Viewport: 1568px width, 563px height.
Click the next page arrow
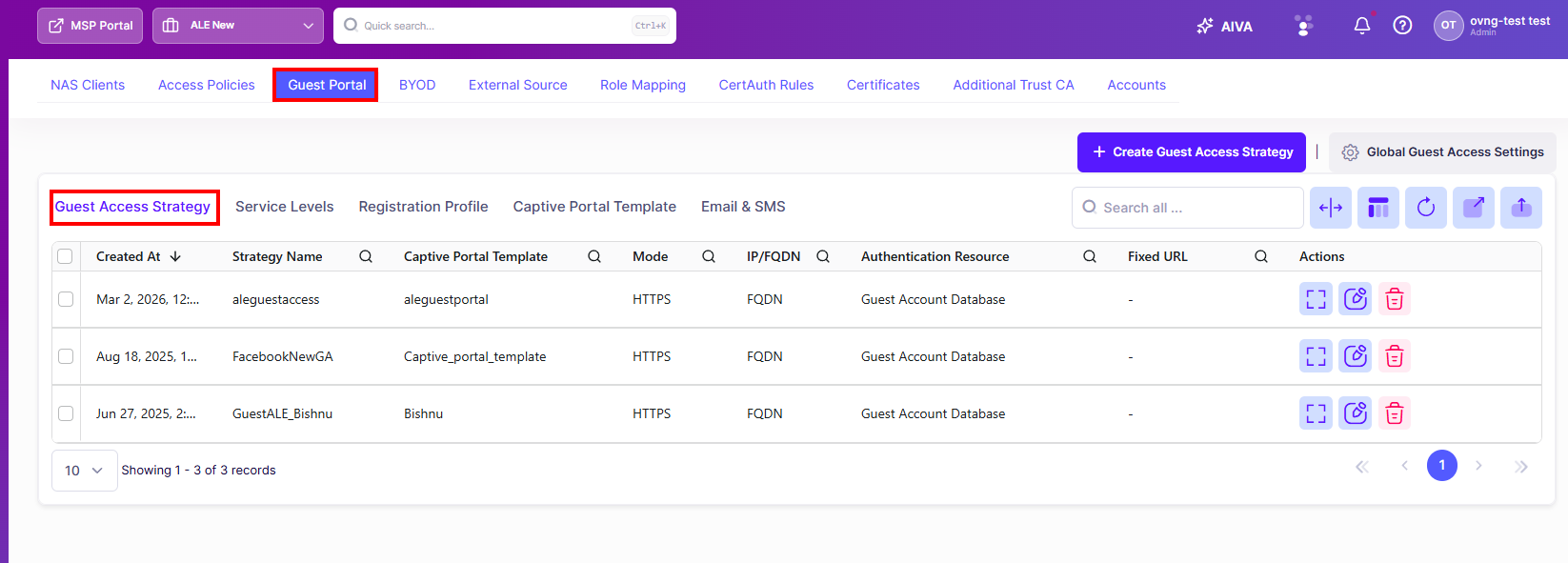tap(1478, 465)
